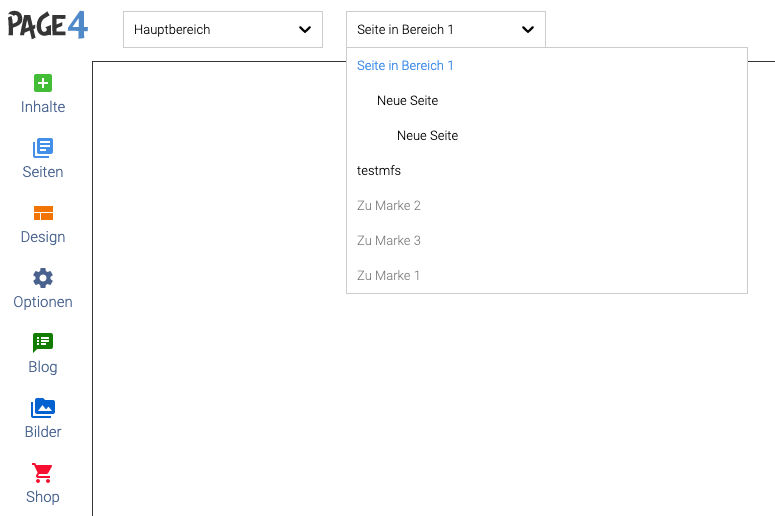
Task: Select highlighted Seite in Bereich 1 entry
Action: click(547, 66)
